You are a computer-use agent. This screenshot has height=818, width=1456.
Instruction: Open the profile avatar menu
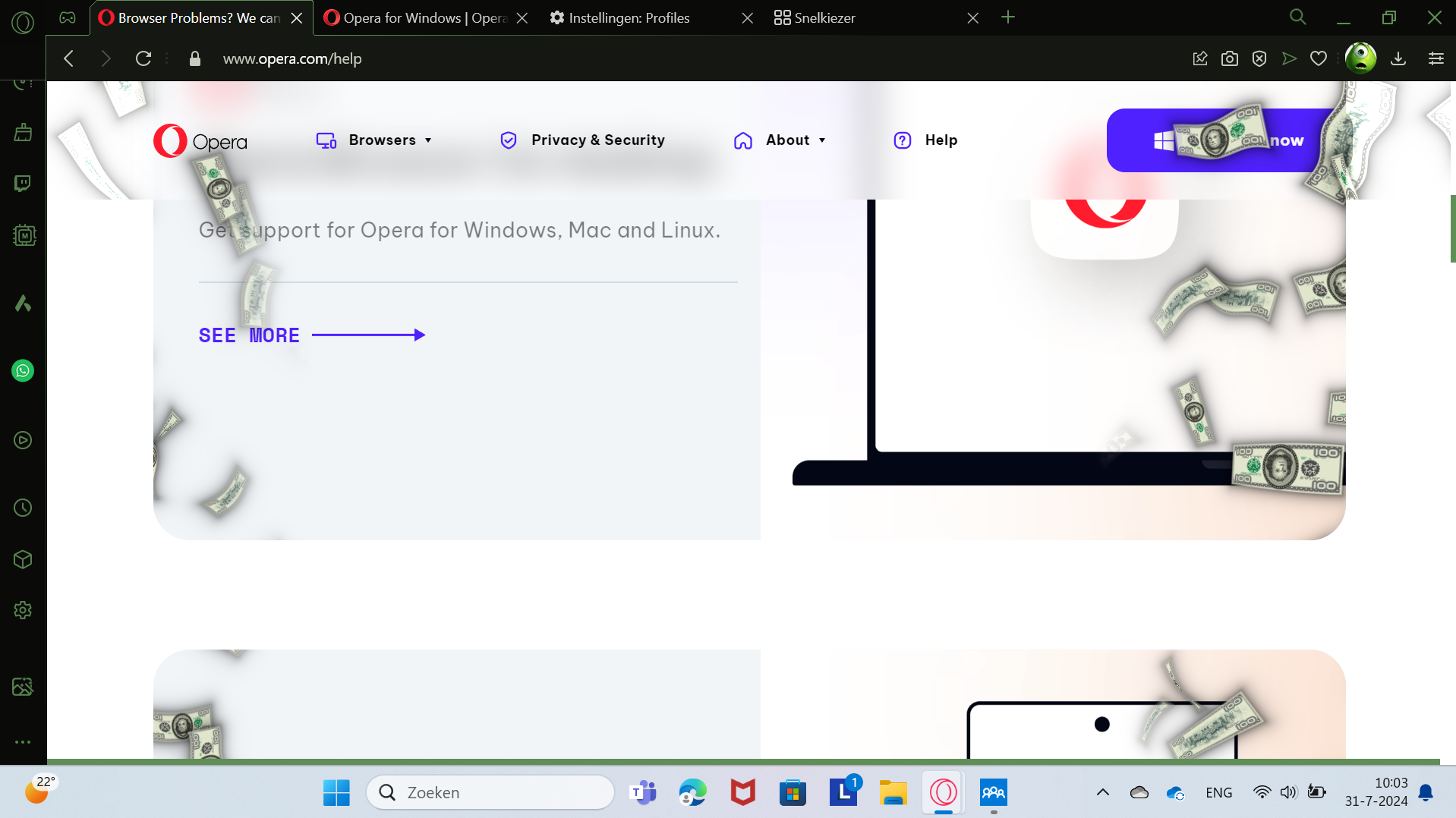[x=1360, y=58]
